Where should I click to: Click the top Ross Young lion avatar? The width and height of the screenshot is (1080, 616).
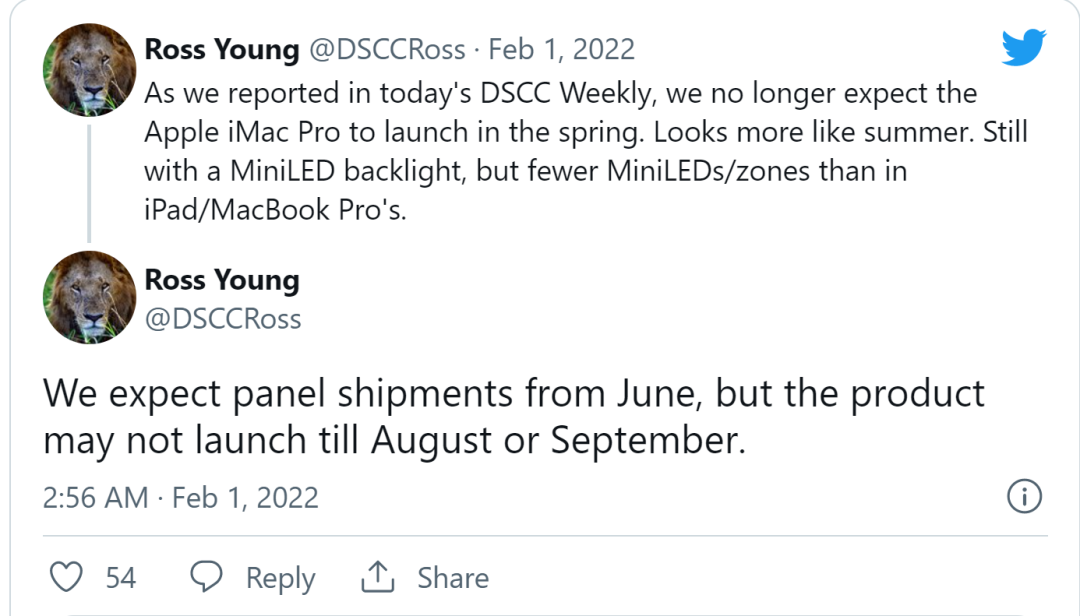(90, 70)
